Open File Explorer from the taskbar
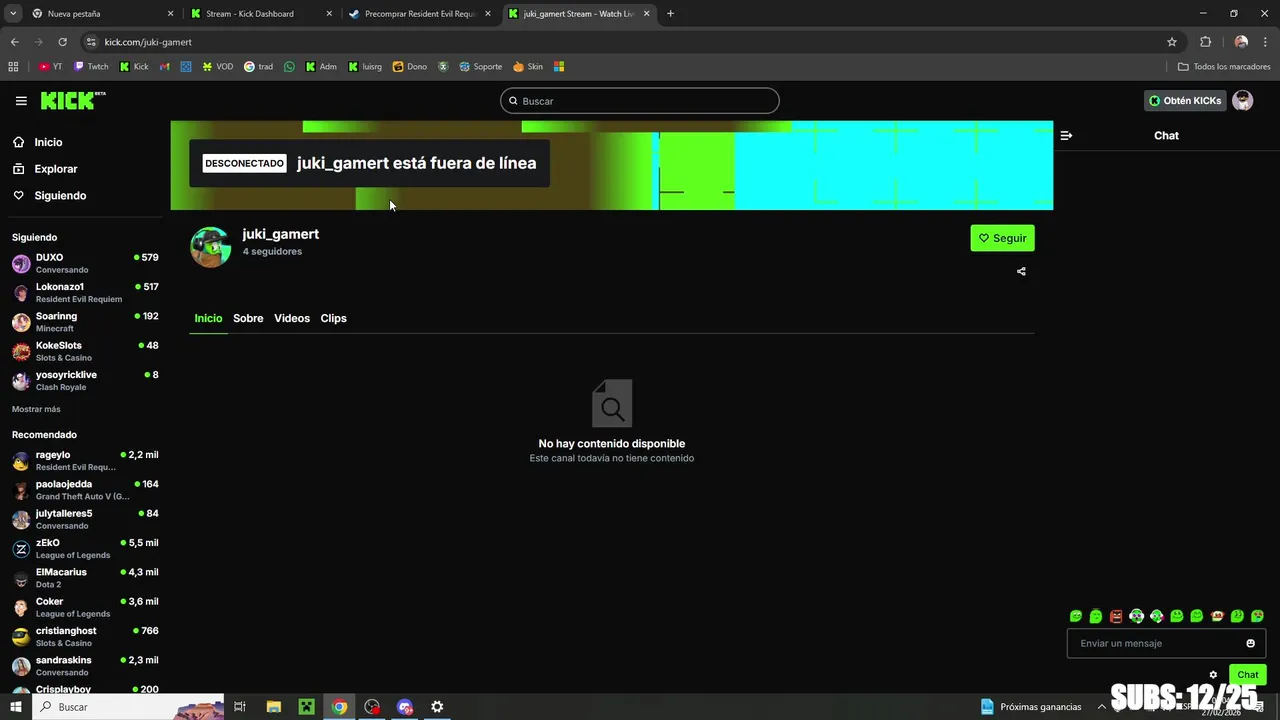The height and width of the screenshot is (720, 1280). [x=273, y=707]
